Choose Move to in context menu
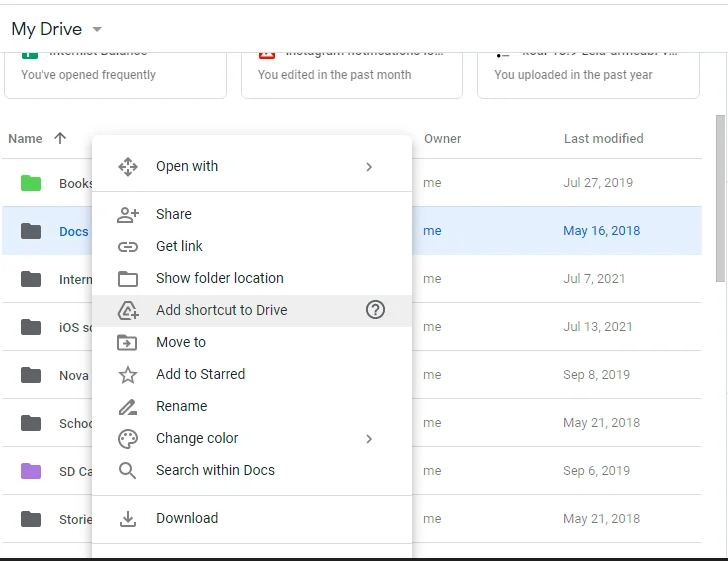728x561 pixels. pos(252,342)
